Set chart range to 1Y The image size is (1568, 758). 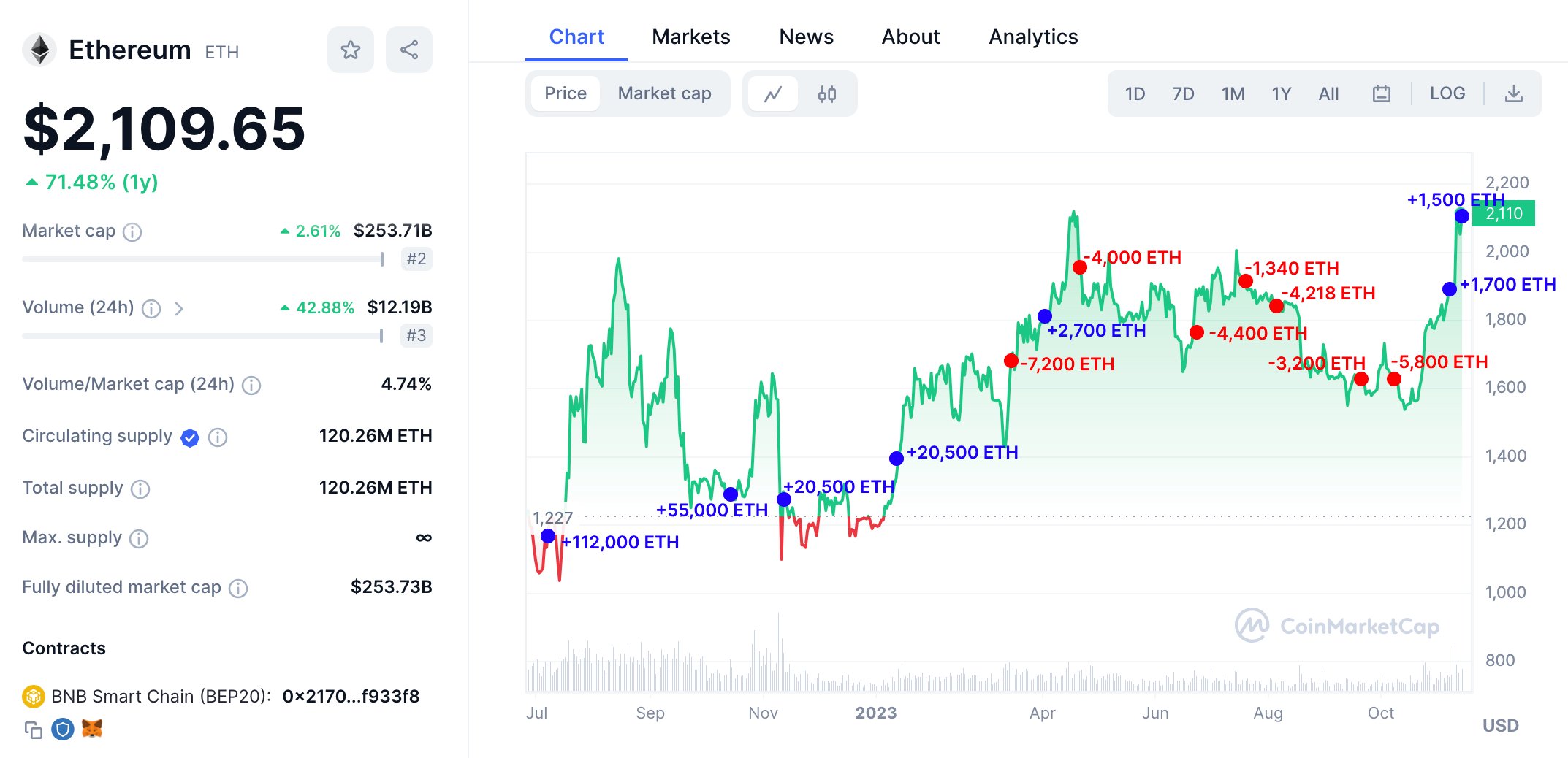coord(1282,93)
